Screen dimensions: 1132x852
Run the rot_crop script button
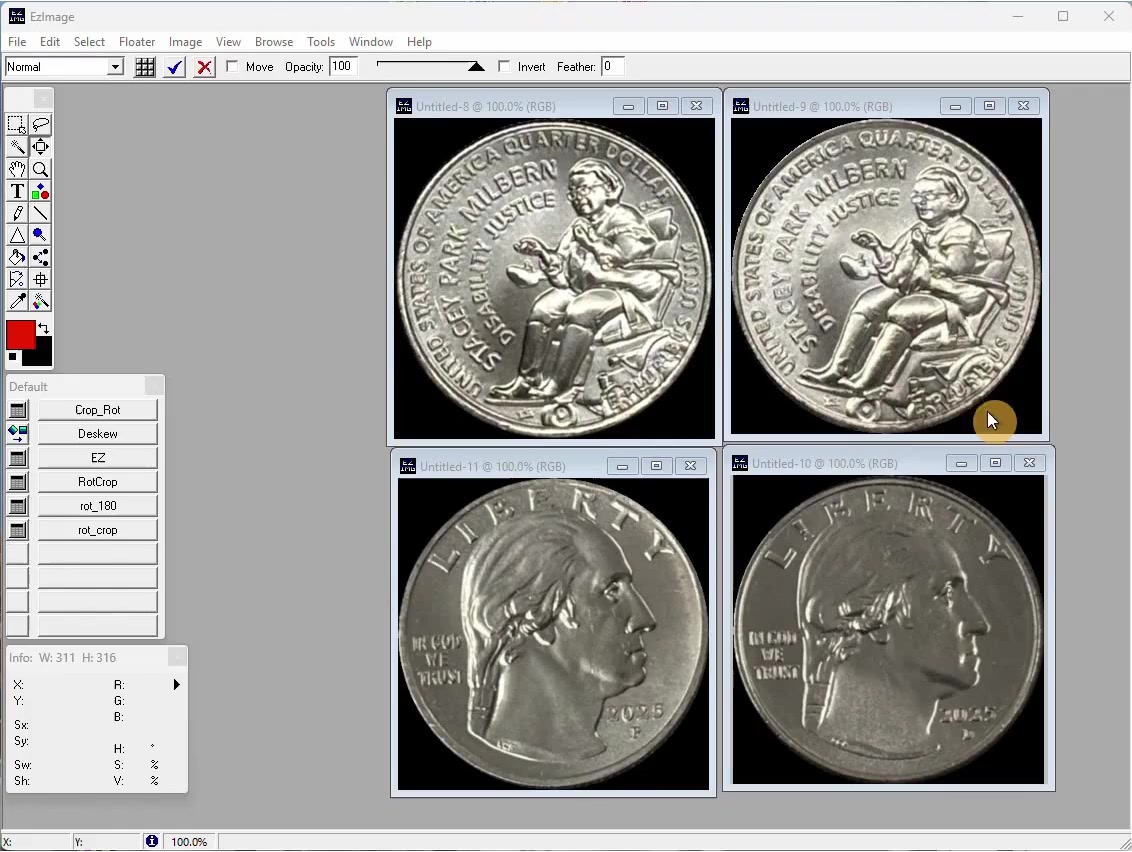(97, 530)
